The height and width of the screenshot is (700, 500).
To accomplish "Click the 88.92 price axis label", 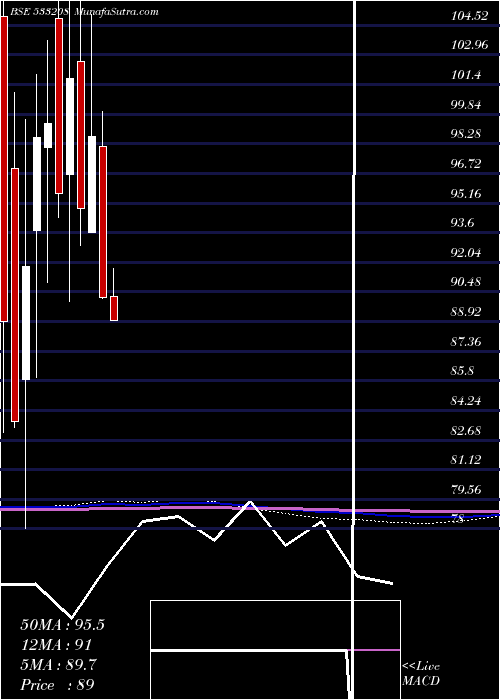I will (466, 312).
